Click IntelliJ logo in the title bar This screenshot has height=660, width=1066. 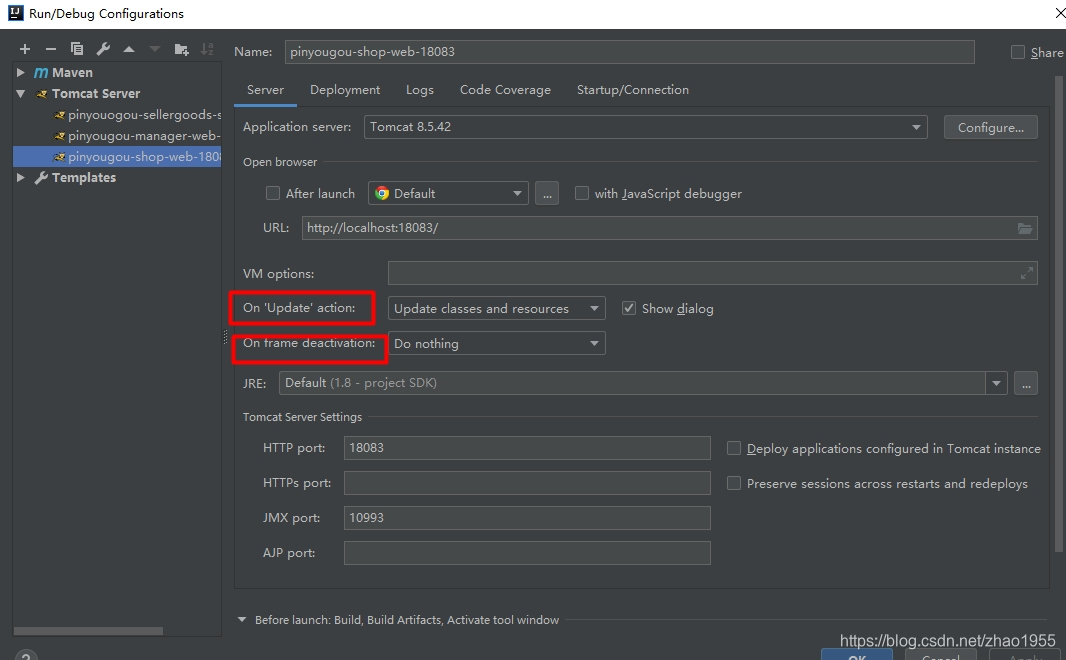(16, 13)
